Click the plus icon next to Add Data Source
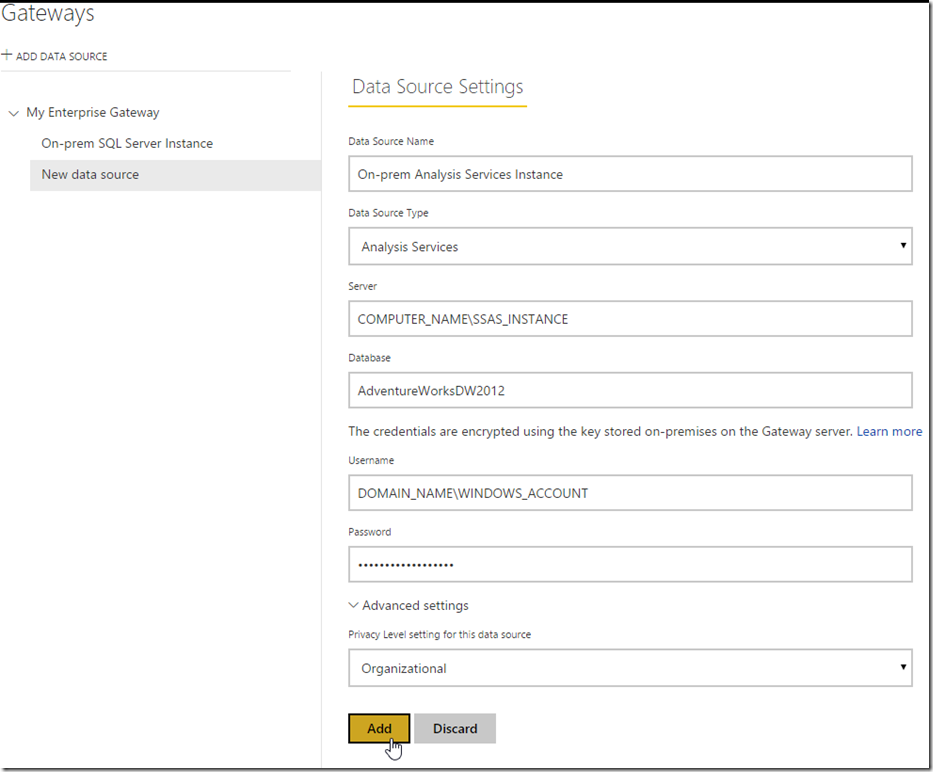The width and height of the screenshot is (933, 772). [7, 55]
